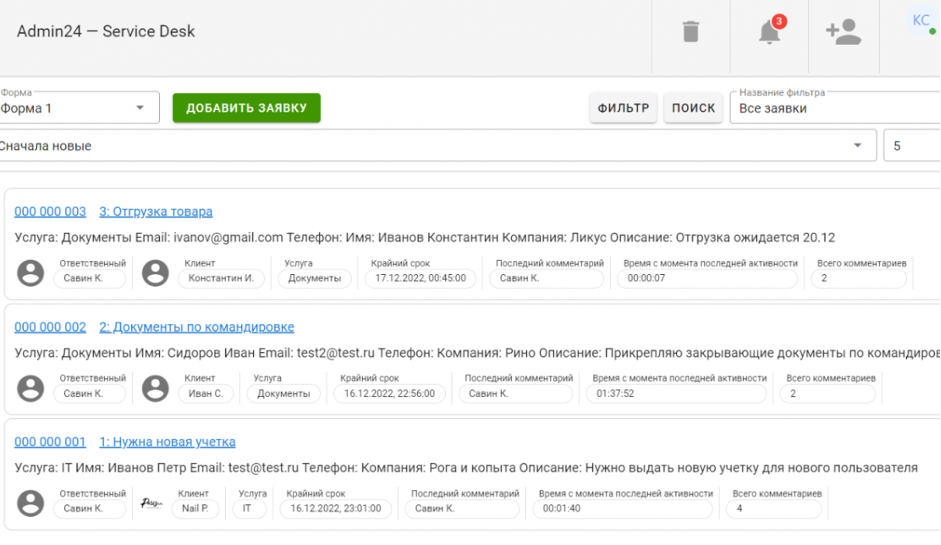Open the trash bin icon in header
This screenshot has height=545, width=941.
click(690, 32)
